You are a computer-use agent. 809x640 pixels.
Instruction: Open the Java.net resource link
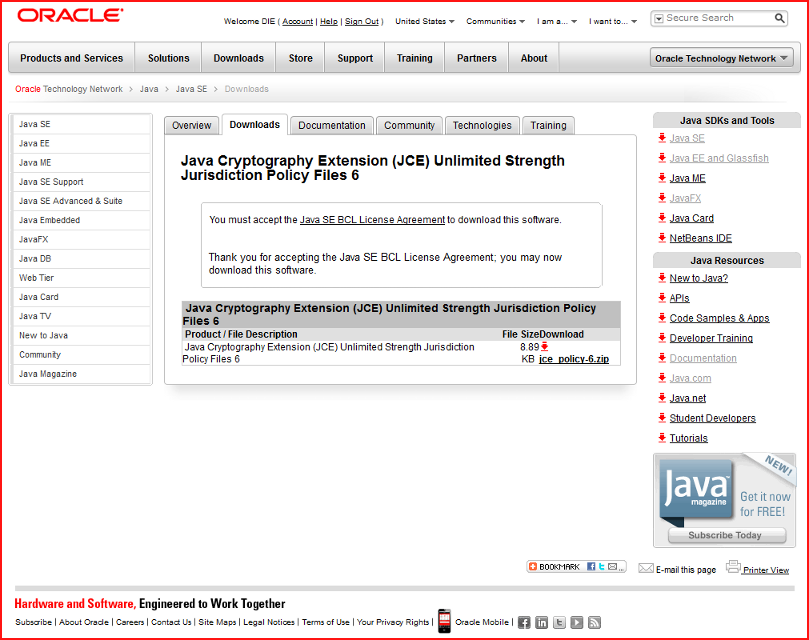[x=688, y=398]
